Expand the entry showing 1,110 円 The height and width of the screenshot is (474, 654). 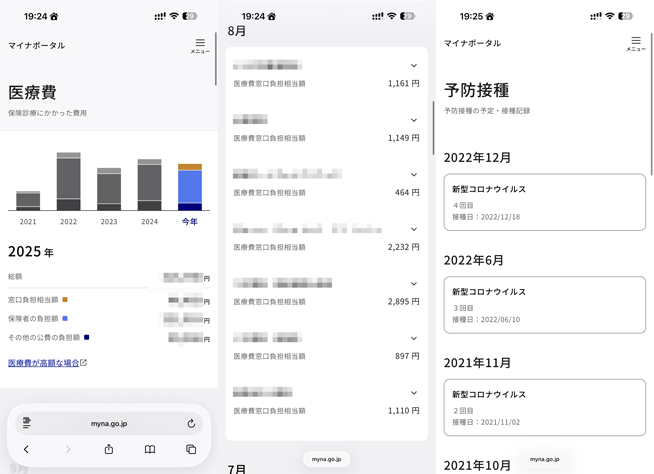click(x=414, y=393)
